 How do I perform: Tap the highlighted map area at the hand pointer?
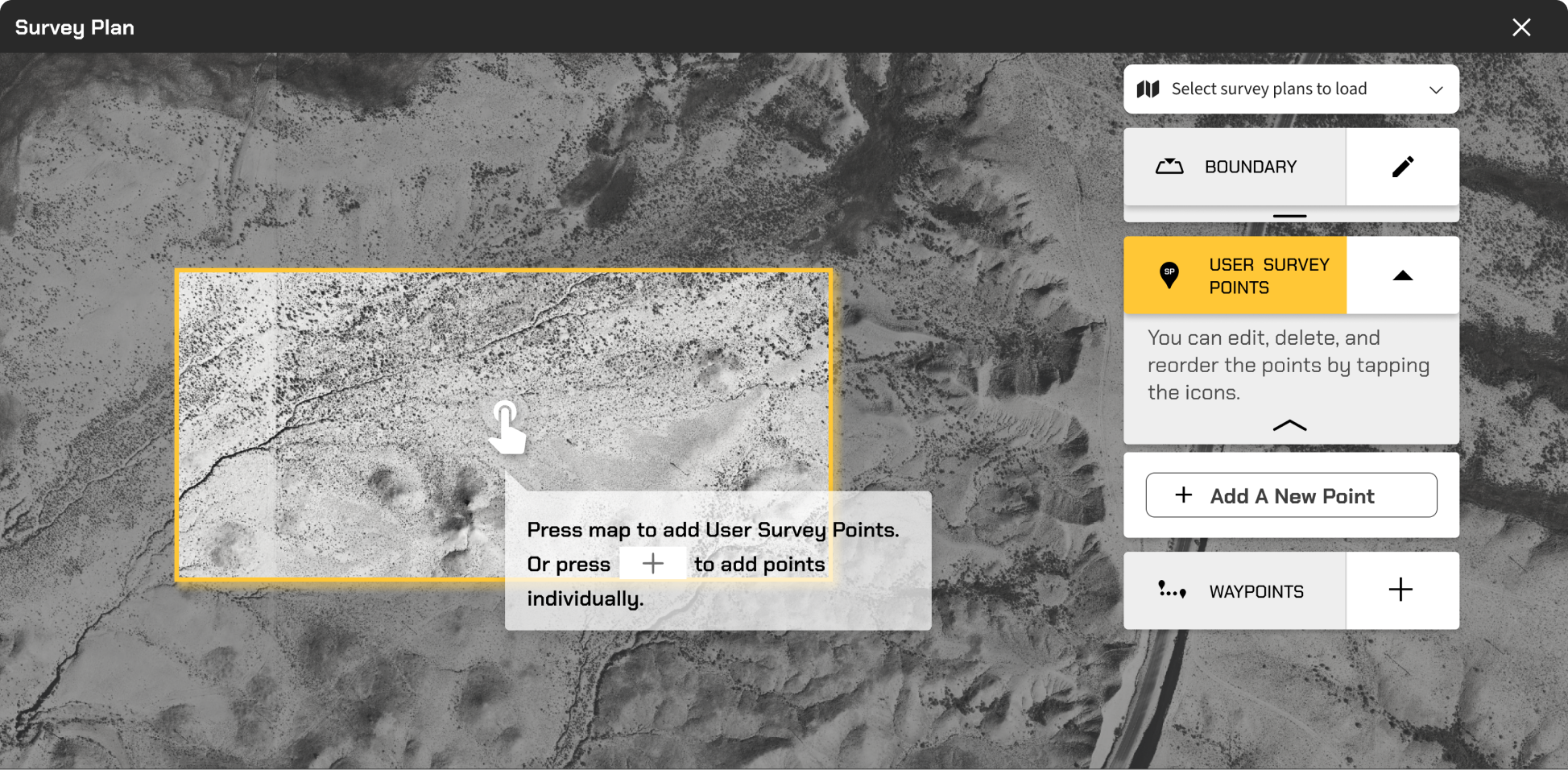[x=506, y=427]
